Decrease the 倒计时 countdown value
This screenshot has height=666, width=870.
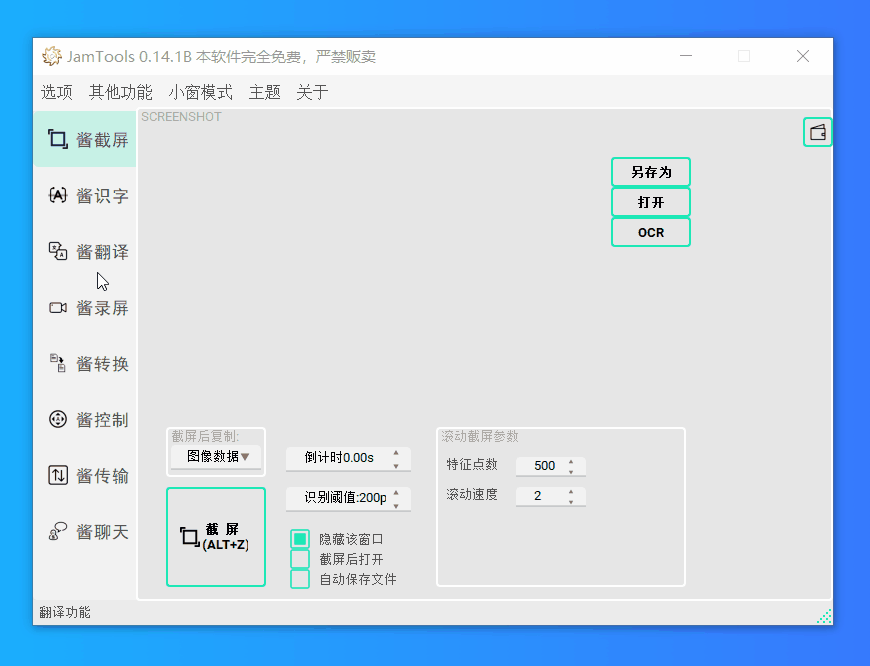click(396, 466)
